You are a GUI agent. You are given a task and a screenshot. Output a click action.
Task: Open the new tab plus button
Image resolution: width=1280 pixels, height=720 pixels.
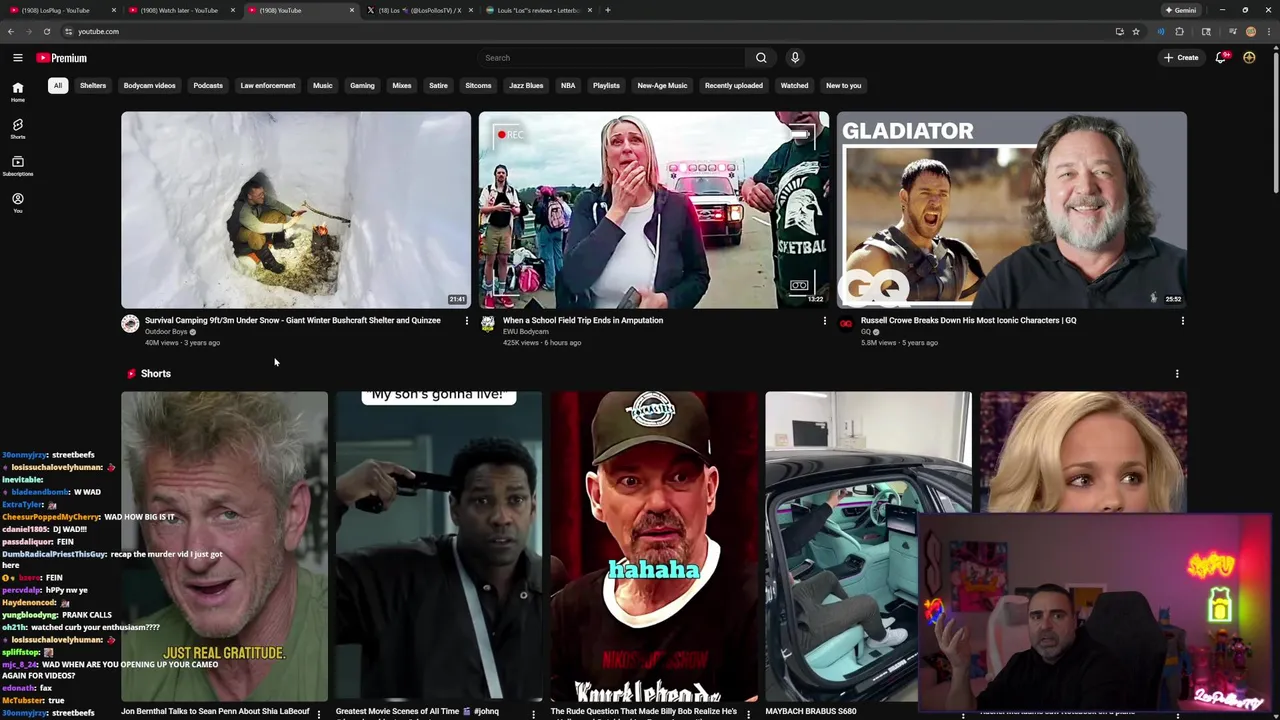[608, 10]
